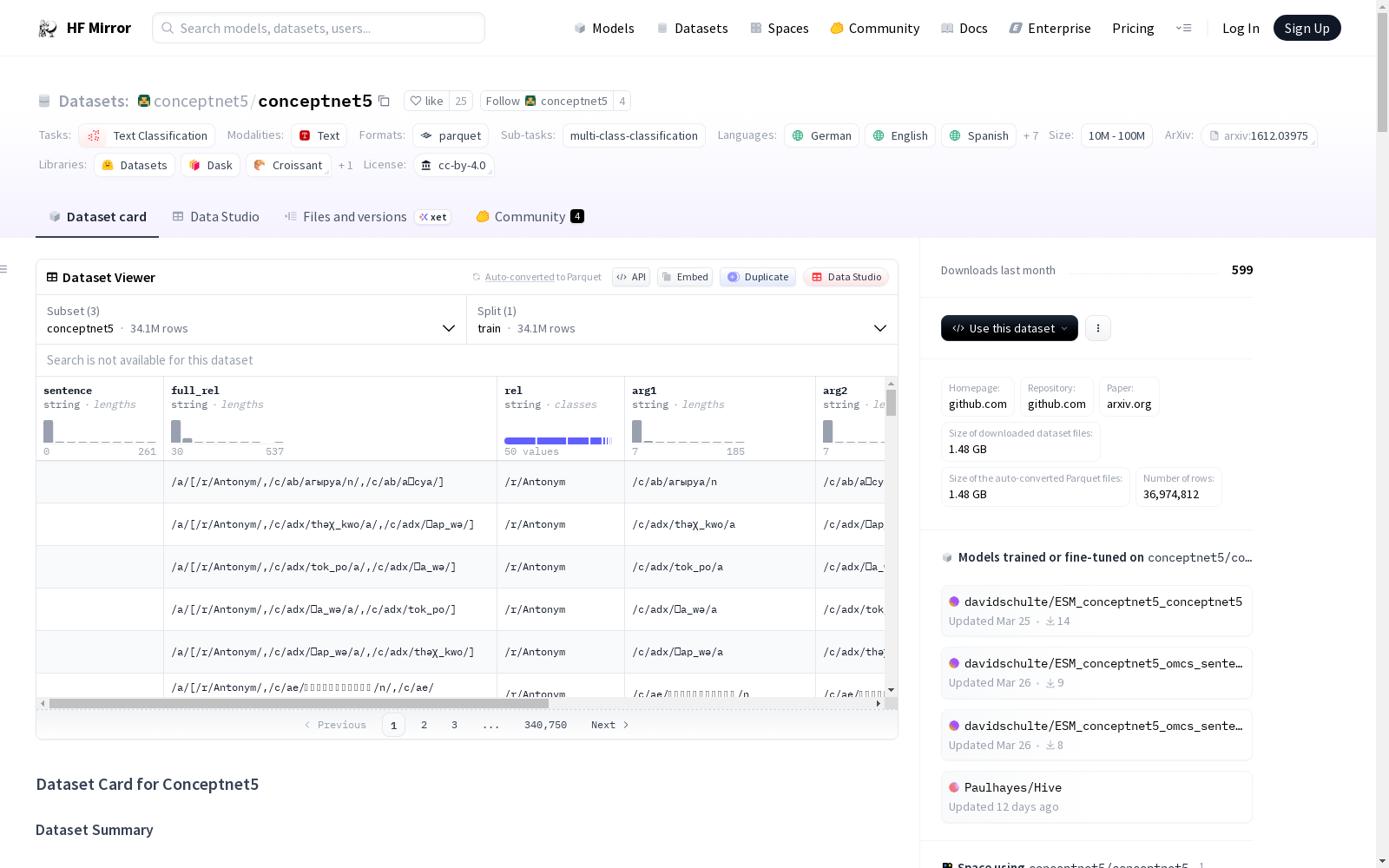Click the vertical scrollbar of the table
Image resolution: width=1389 pixels, height=868 pixels.
pos(891,403)
